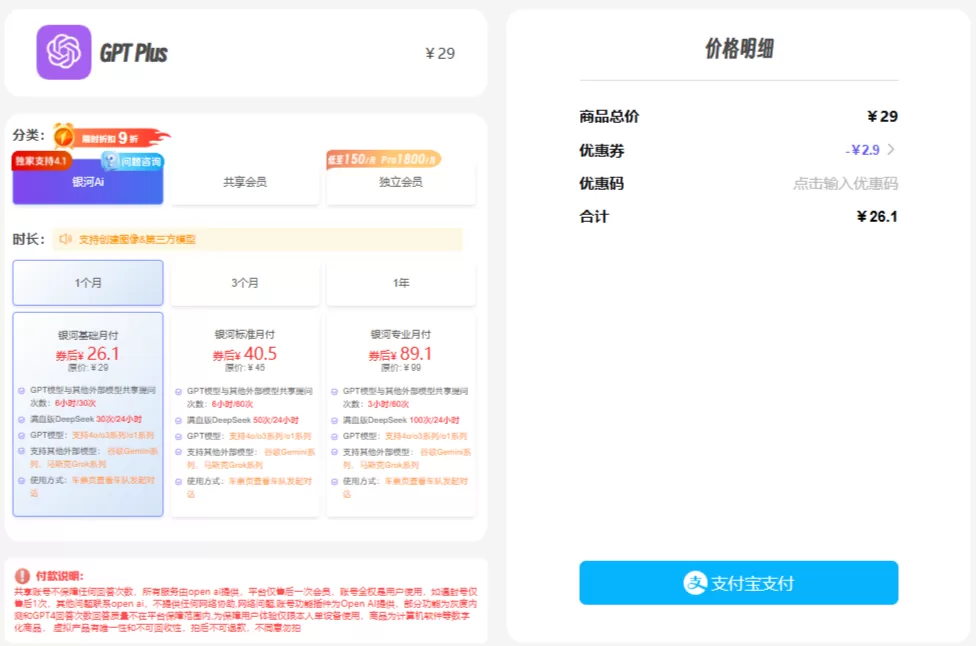The height and width of the screenshot is (646, 976).
Task: Click the 付款说明 heading text
Action: coord(59,576)
